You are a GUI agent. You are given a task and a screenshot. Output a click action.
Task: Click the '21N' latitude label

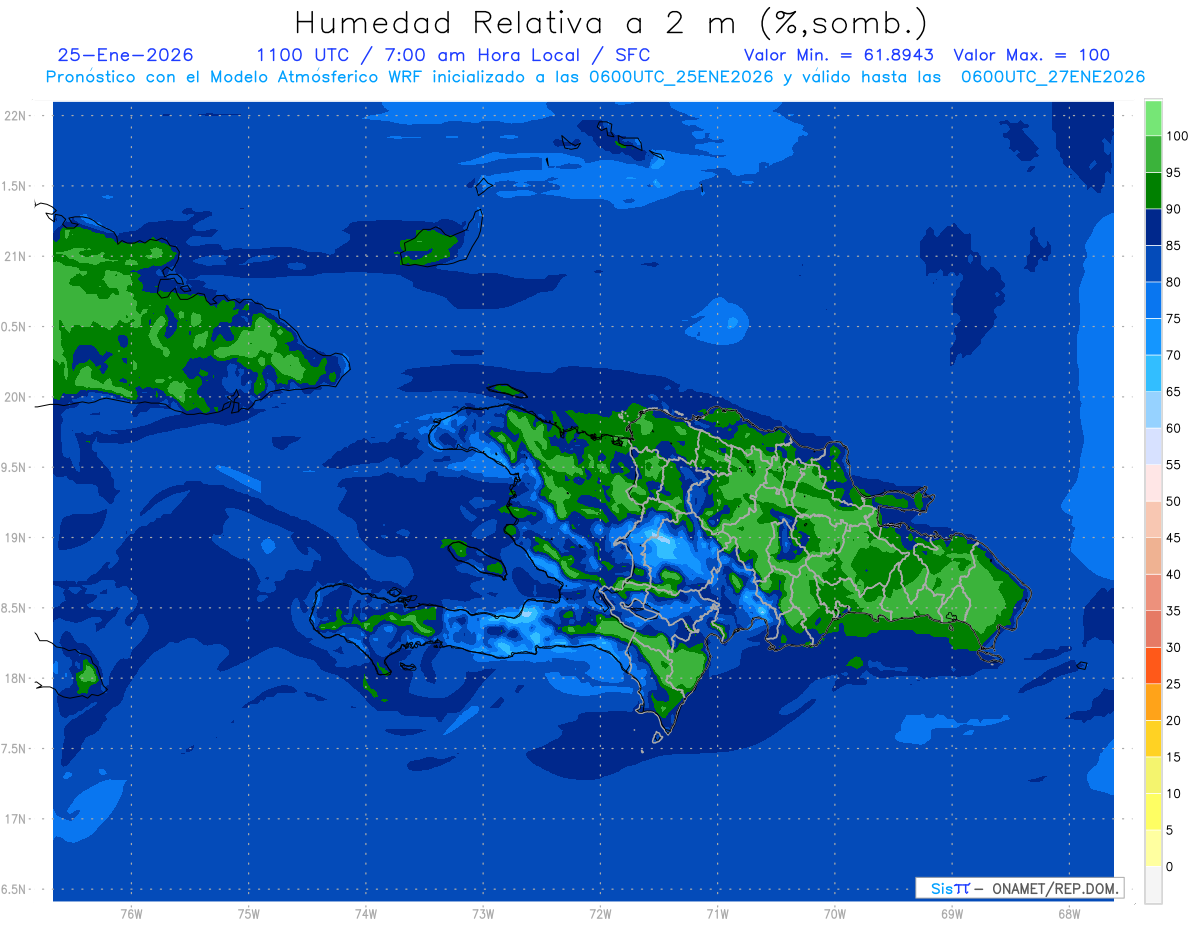pos(16,256)
